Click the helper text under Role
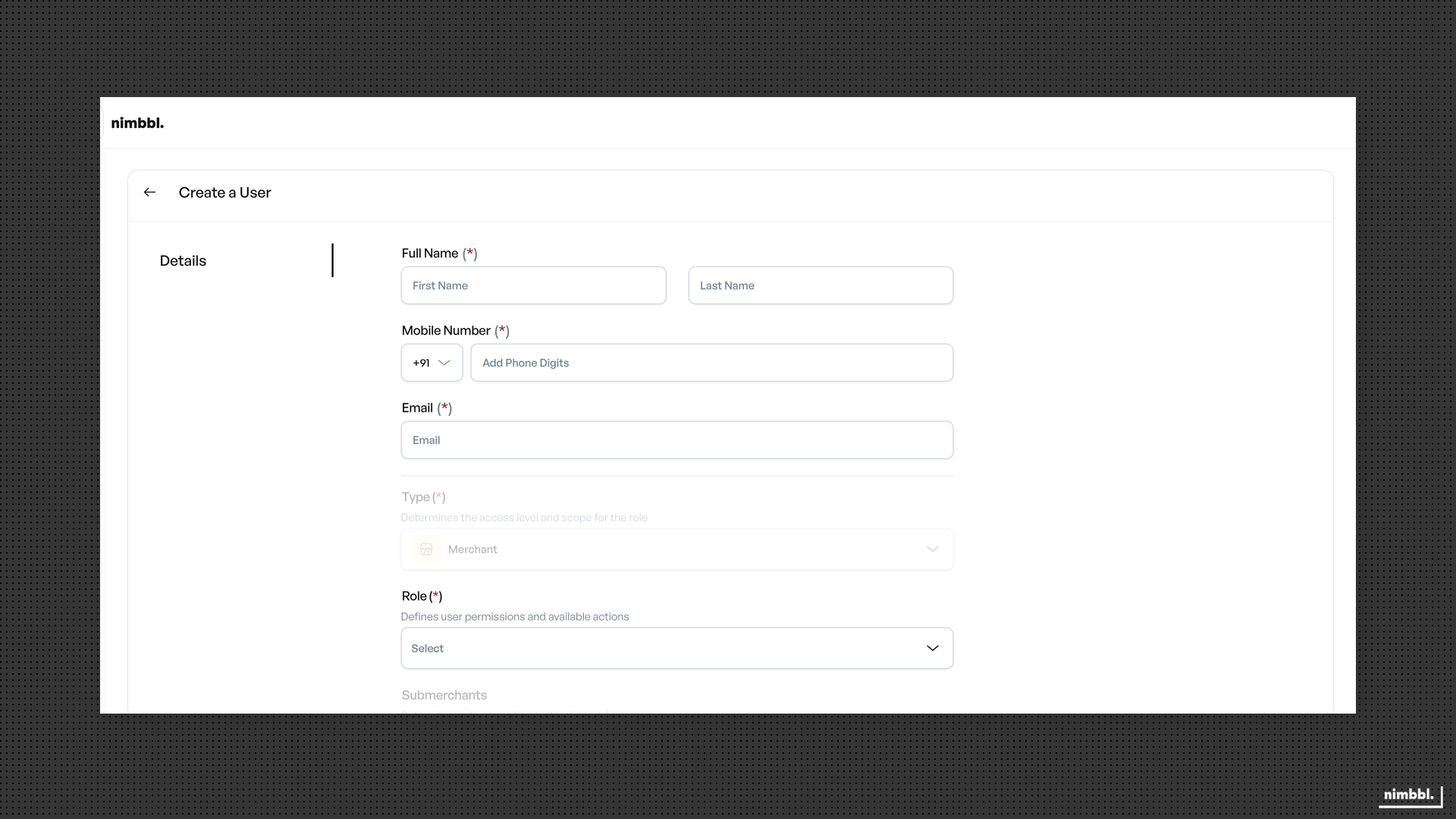This screenshot has height=819, width=1456. [x=514, y=617]
